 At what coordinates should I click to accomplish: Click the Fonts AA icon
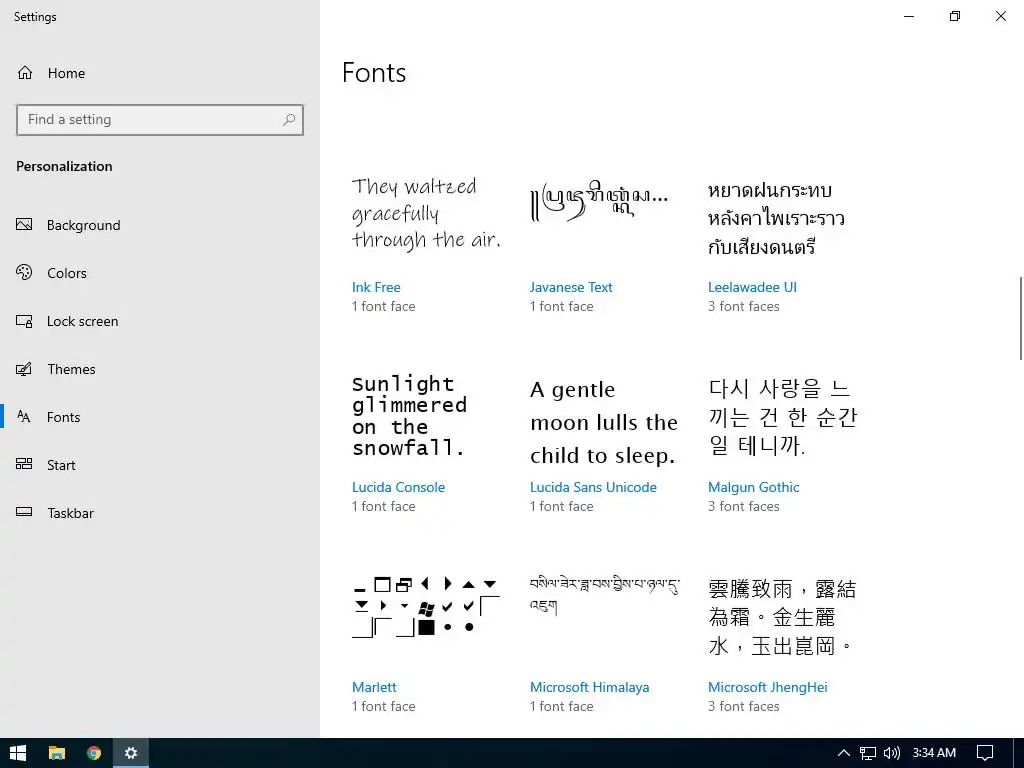pos(24,417)
